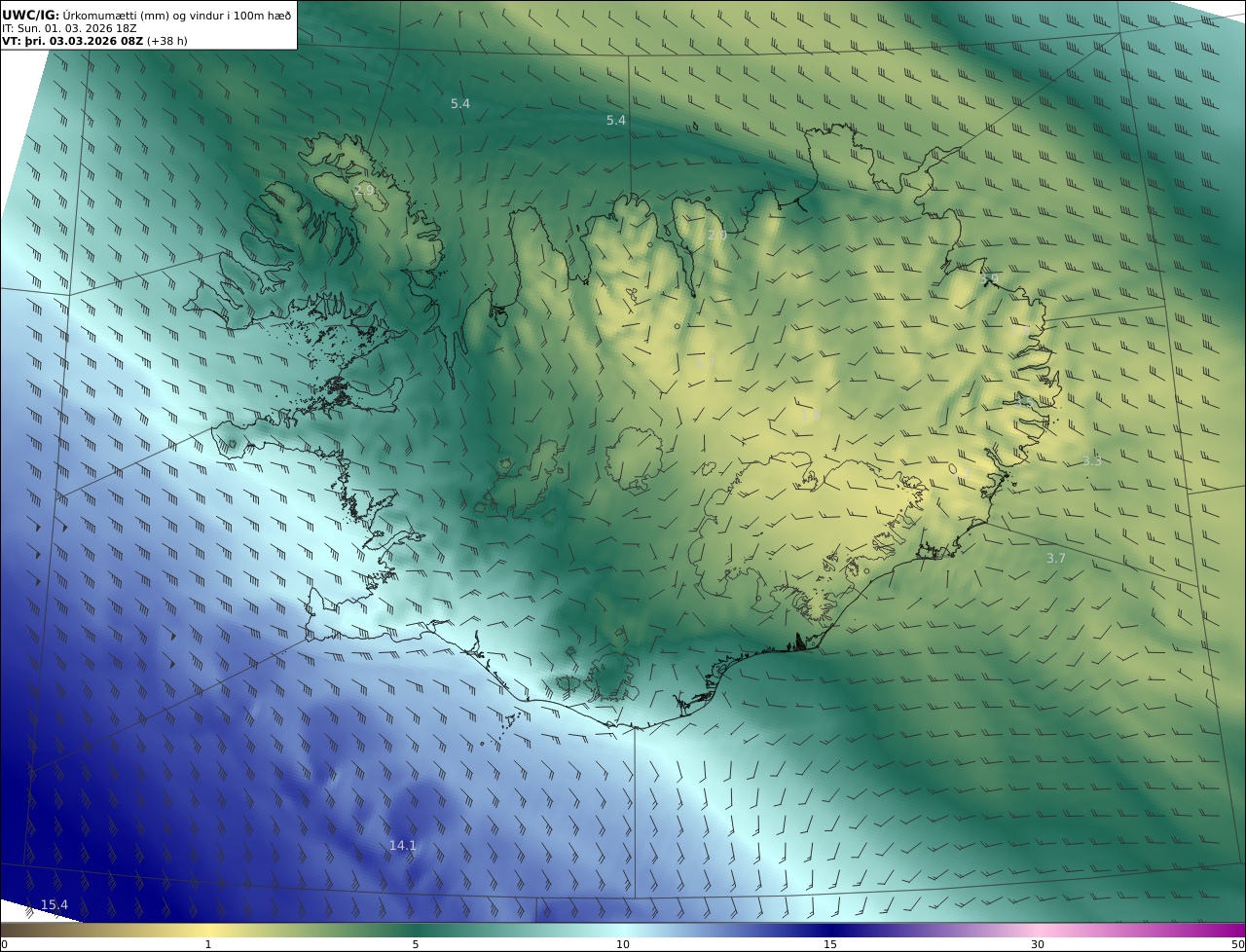1246x952 pixels.
Task: Click the '14.1' value label on the map
Action: 402,846
